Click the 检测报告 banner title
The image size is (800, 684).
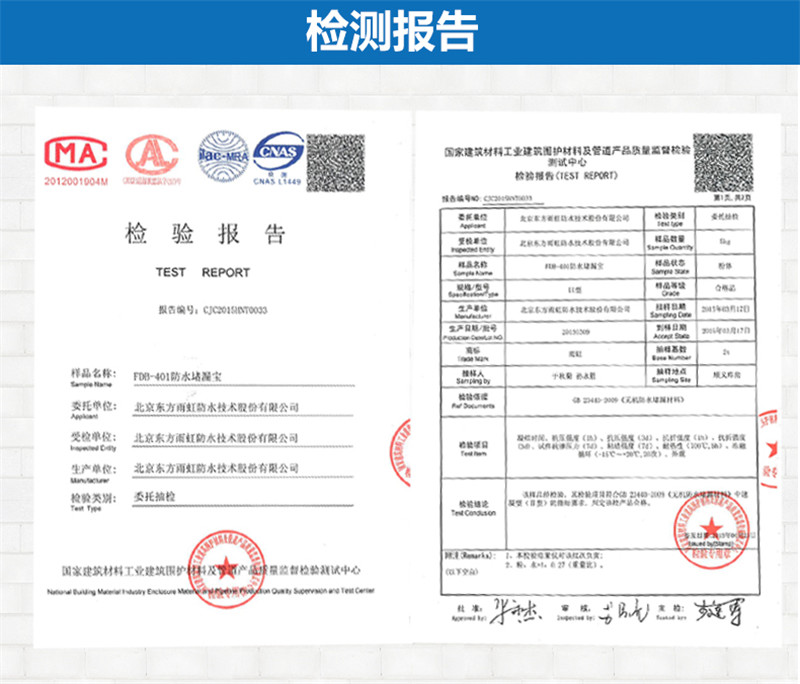[x=400, y=31]
